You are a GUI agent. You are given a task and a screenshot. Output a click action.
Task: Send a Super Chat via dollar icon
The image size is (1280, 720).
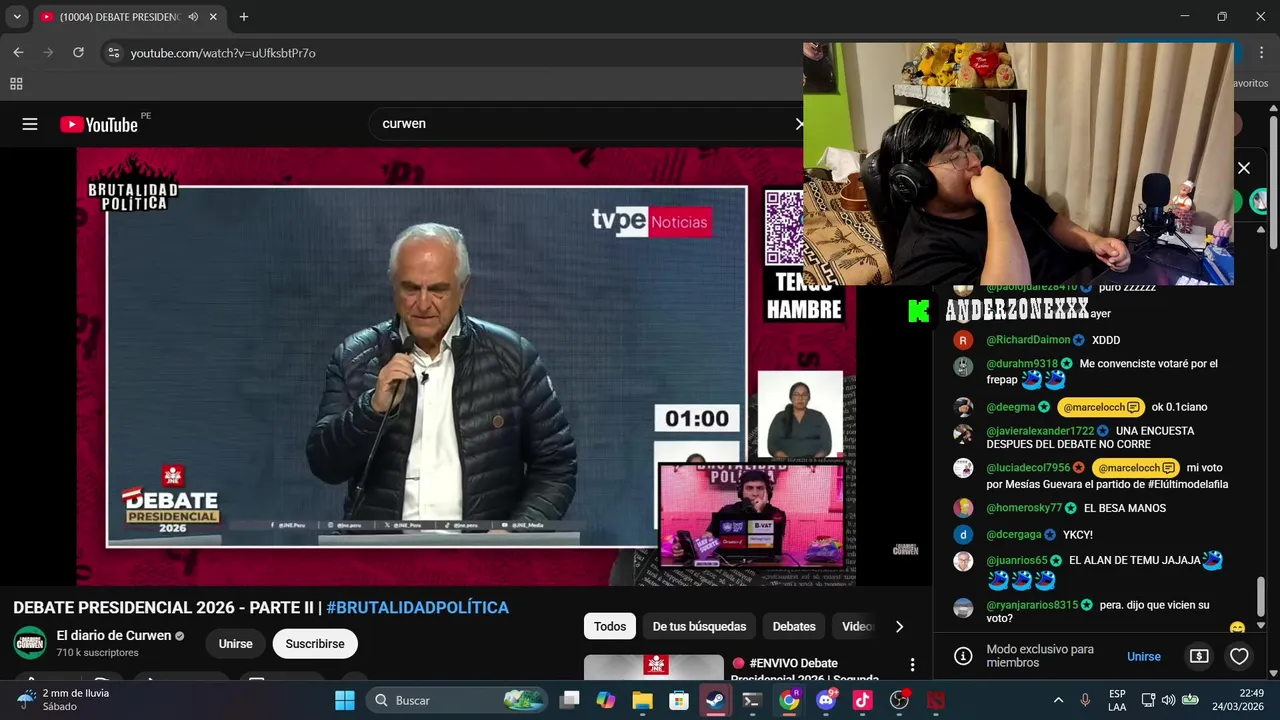[1199, 656]
